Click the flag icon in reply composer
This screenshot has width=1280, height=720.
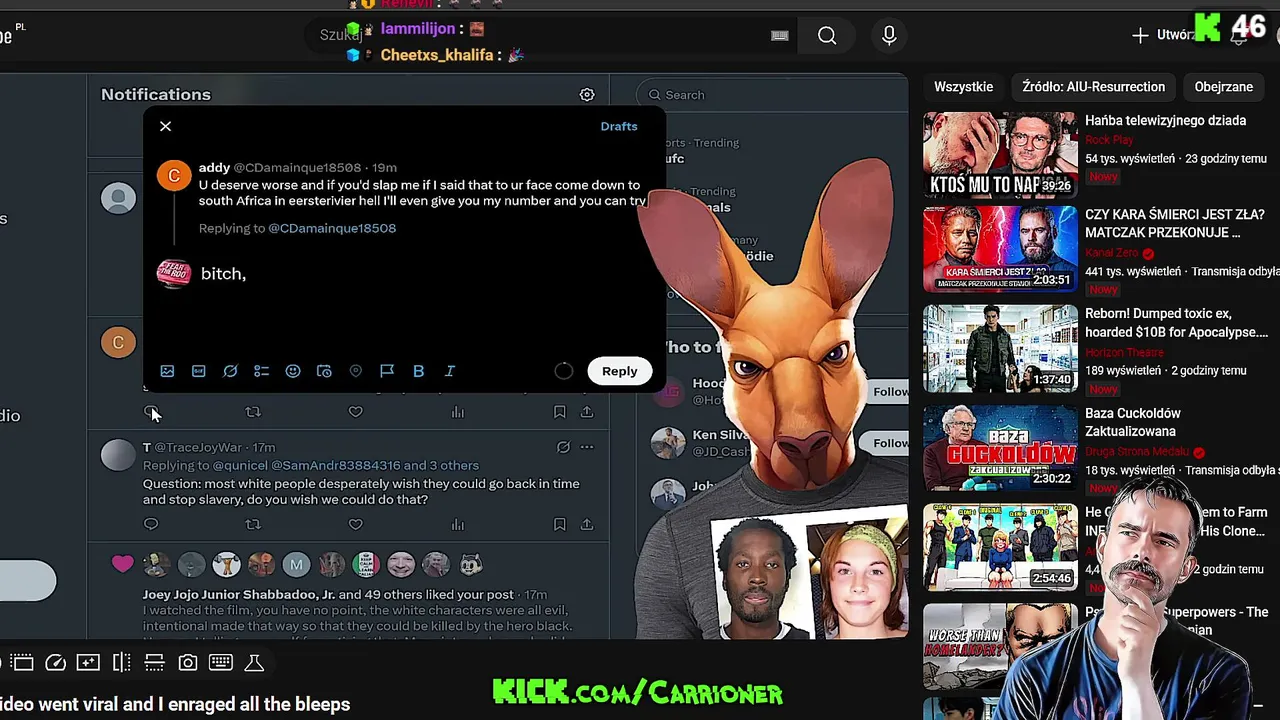[387, 371]
